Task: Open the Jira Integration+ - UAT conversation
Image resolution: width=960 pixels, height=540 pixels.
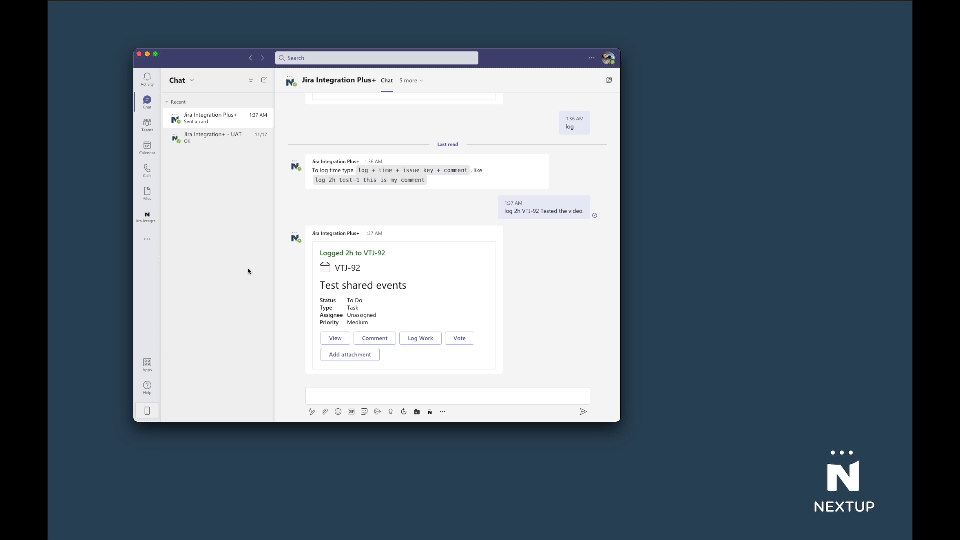Action: click(x=219, y=137)
